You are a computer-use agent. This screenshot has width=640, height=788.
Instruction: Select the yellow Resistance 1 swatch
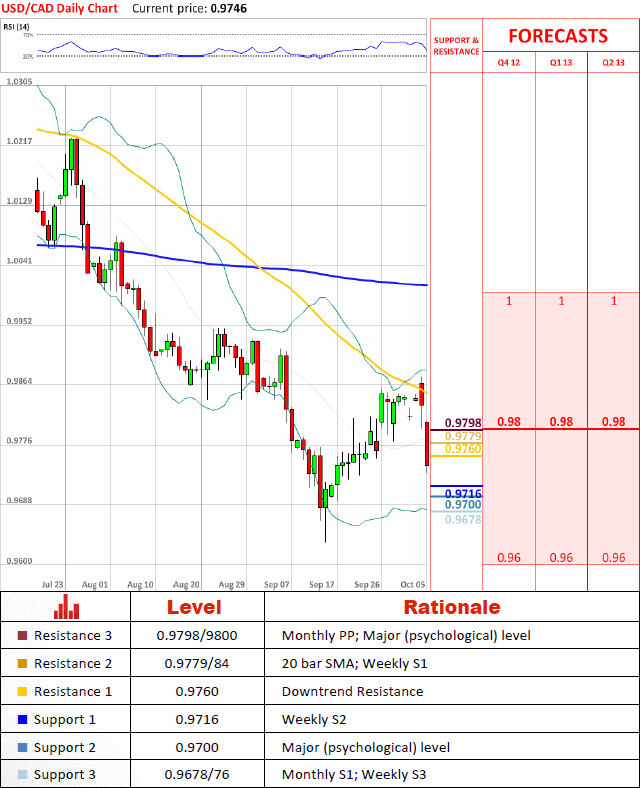23,692
